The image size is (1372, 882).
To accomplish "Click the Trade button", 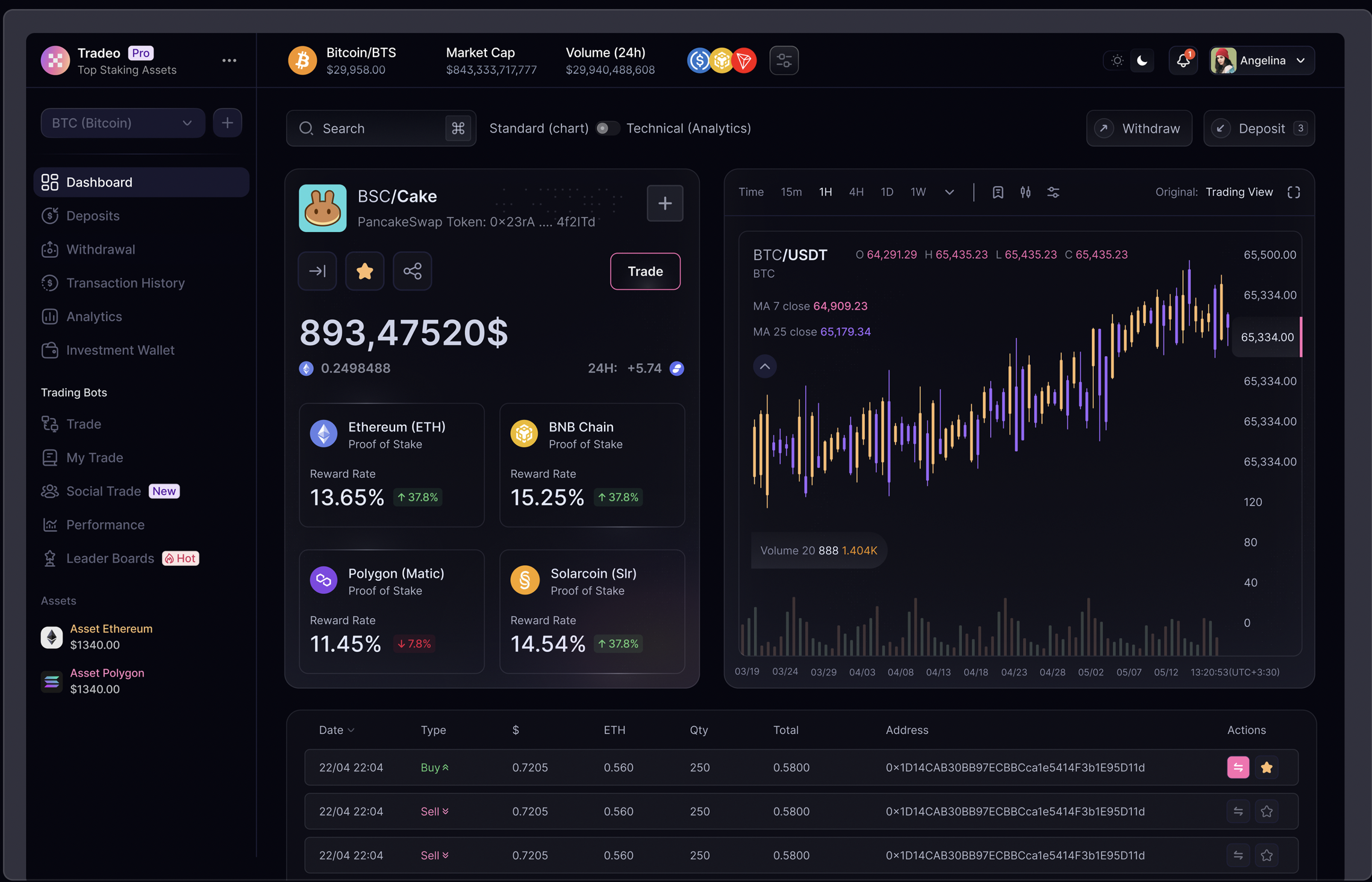I will tap(645, 271).
